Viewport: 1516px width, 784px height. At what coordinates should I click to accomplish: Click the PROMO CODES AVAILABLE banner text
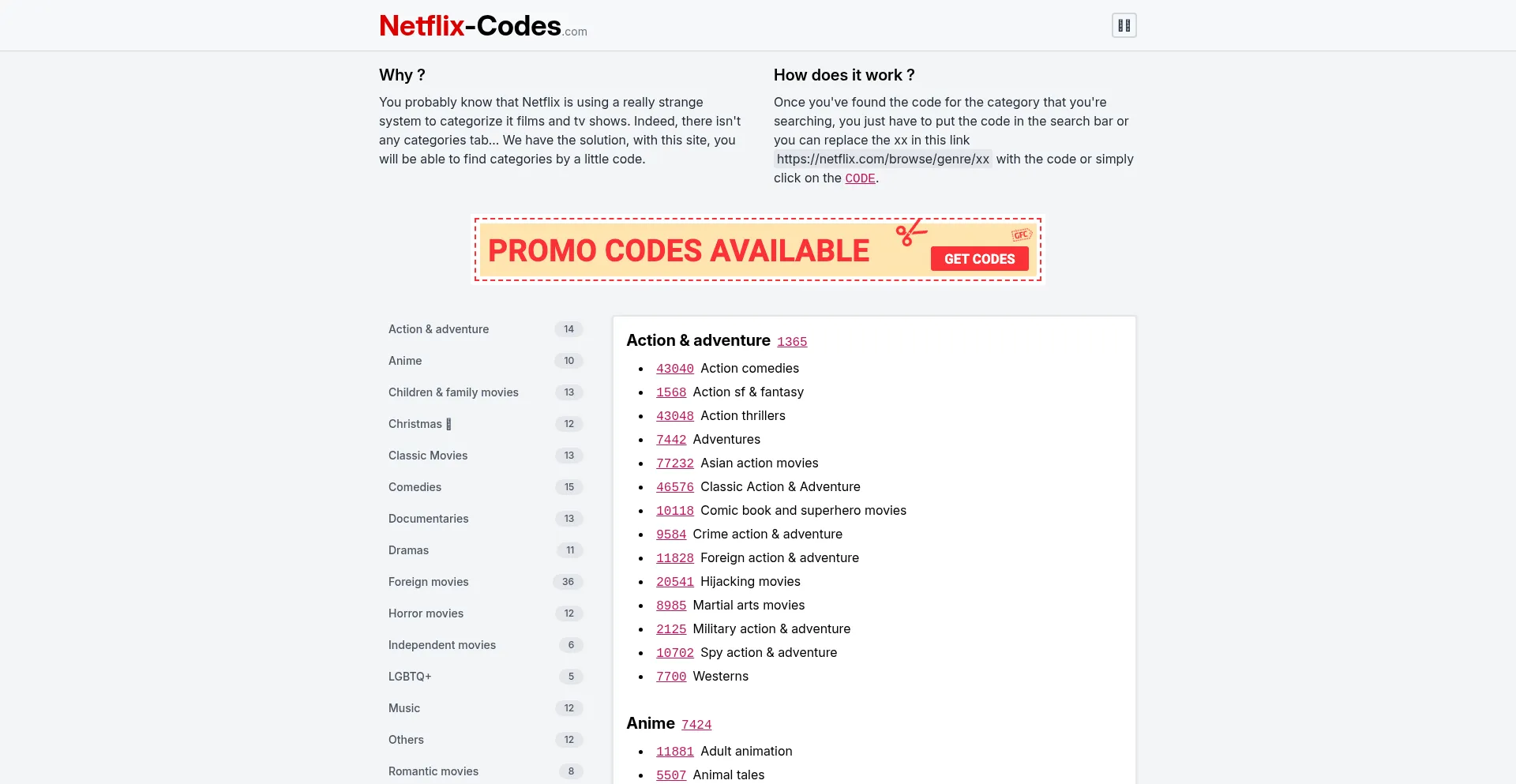(x=678, y=251)
